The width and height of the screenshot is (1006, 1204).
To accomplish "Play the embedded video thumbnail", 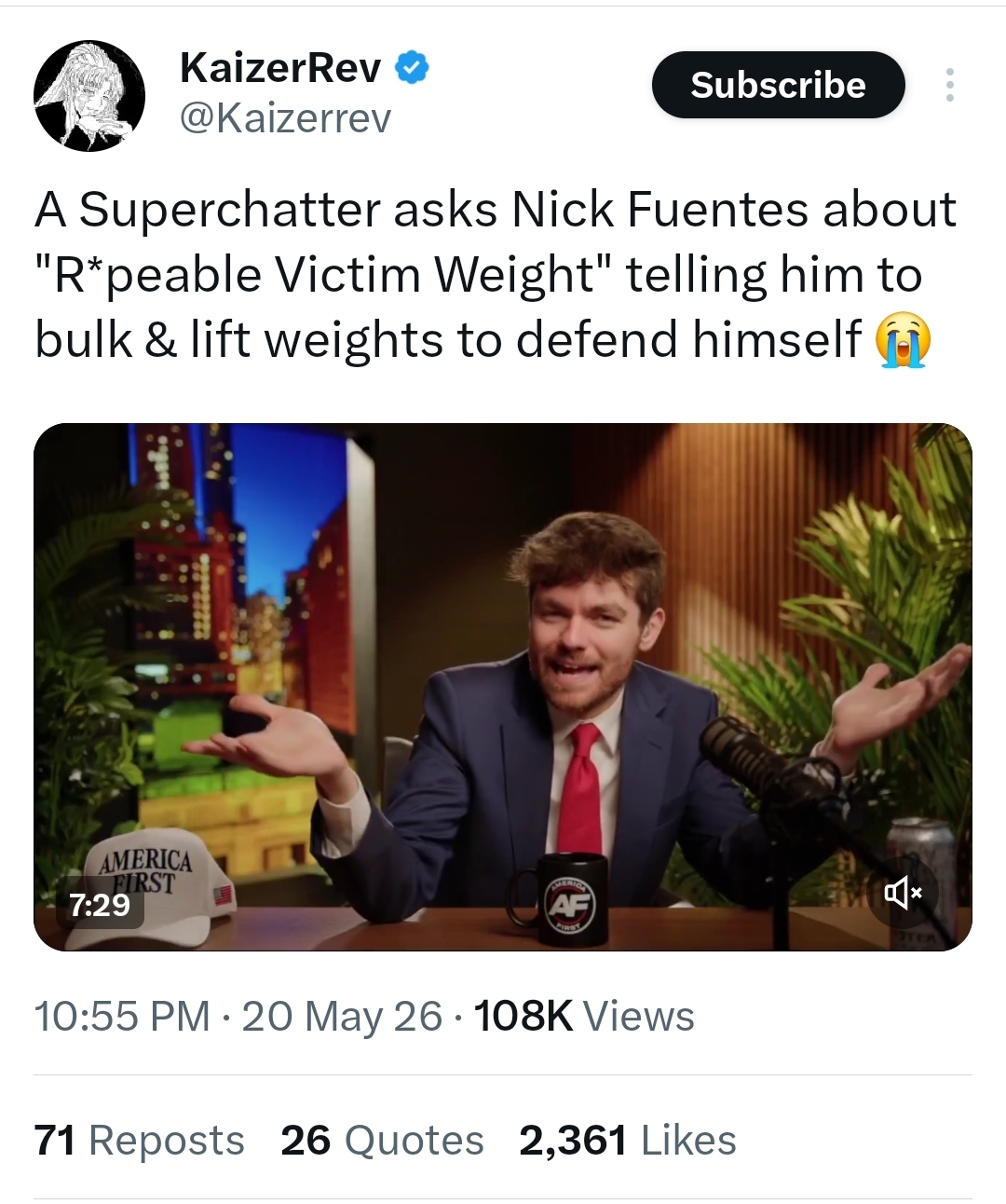I will 503,687.
